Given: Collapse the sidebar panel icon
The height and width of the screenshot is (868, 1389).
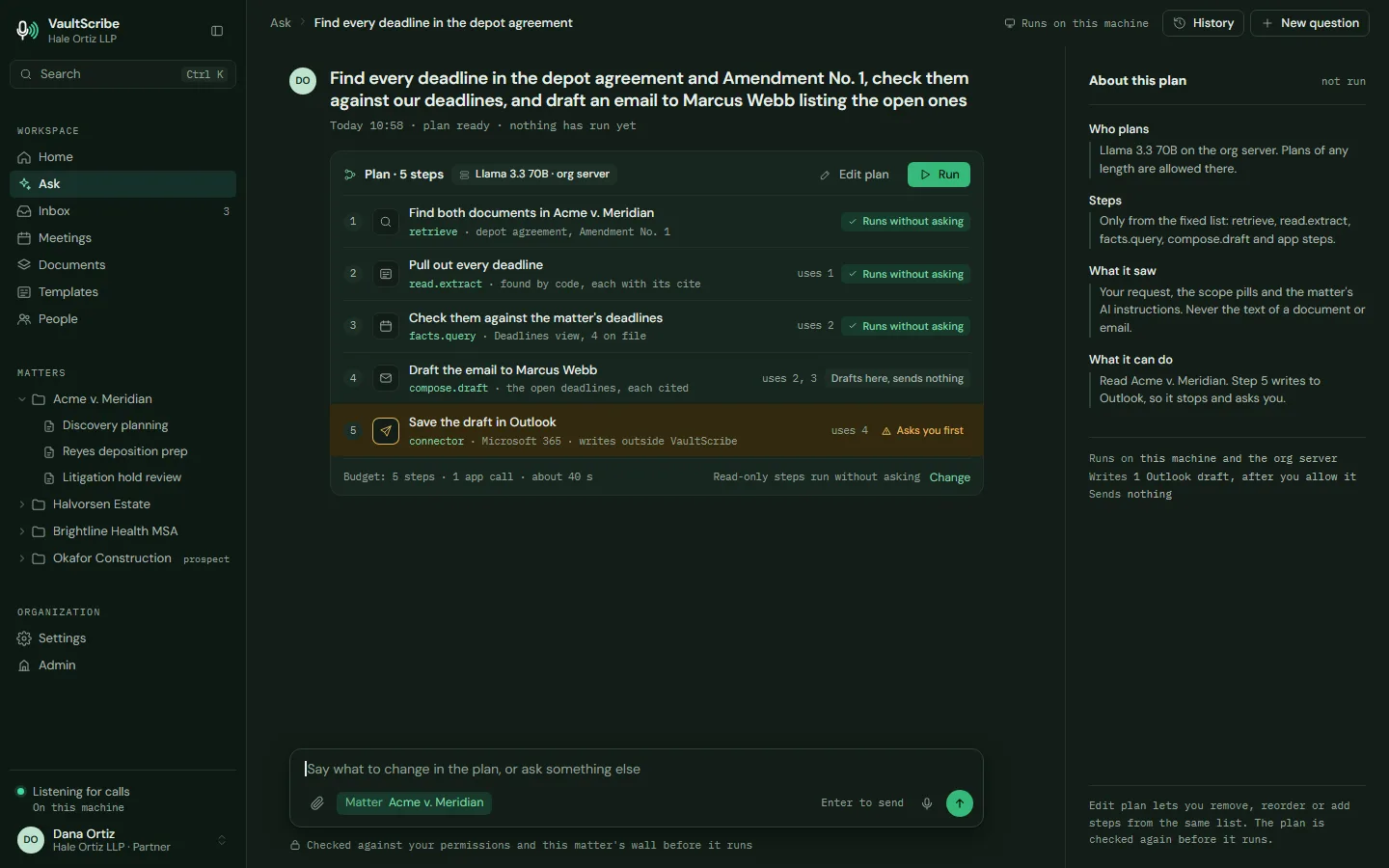Looking at the screenshot, I should (217, 31).
